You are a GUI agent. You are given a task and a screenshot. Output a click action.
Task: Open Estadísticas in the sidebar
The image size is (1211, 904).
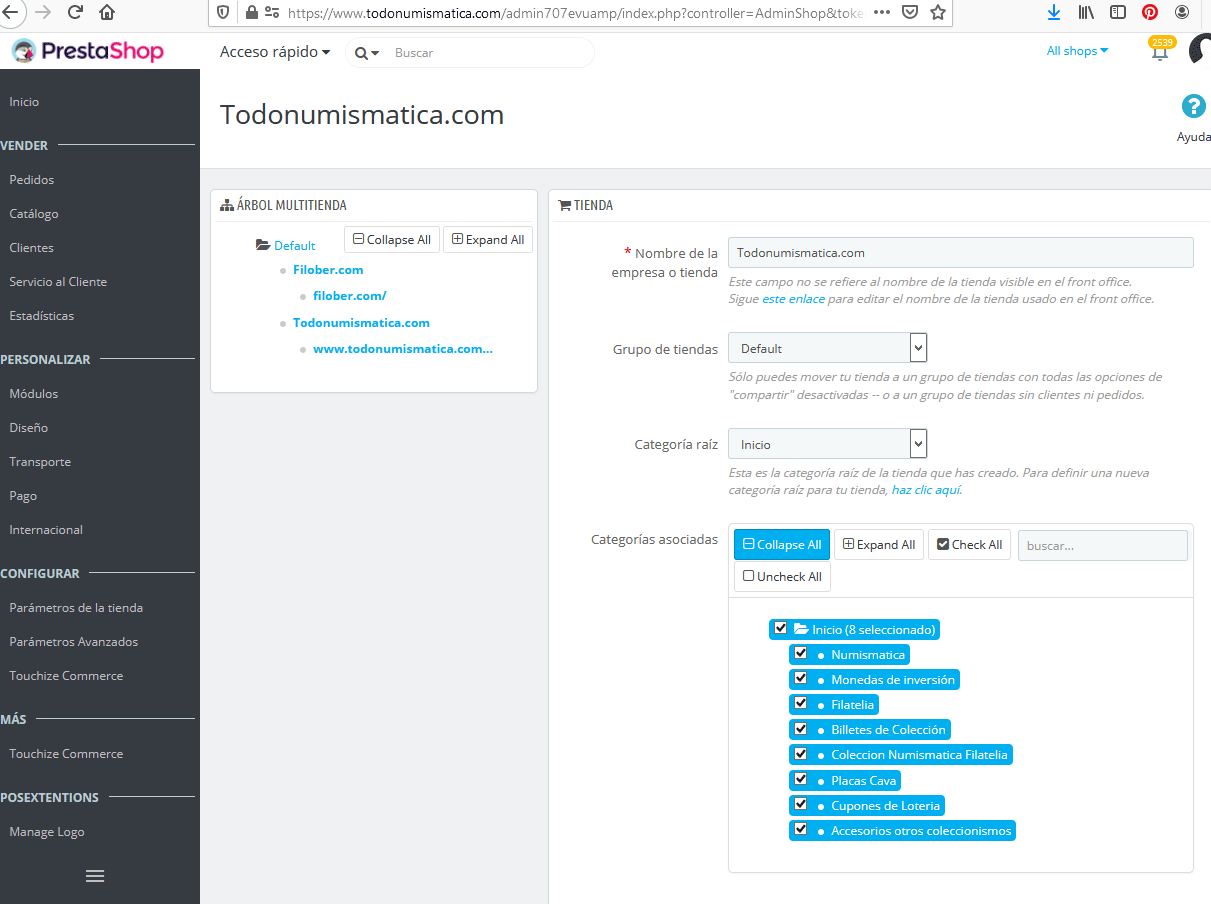42,316
